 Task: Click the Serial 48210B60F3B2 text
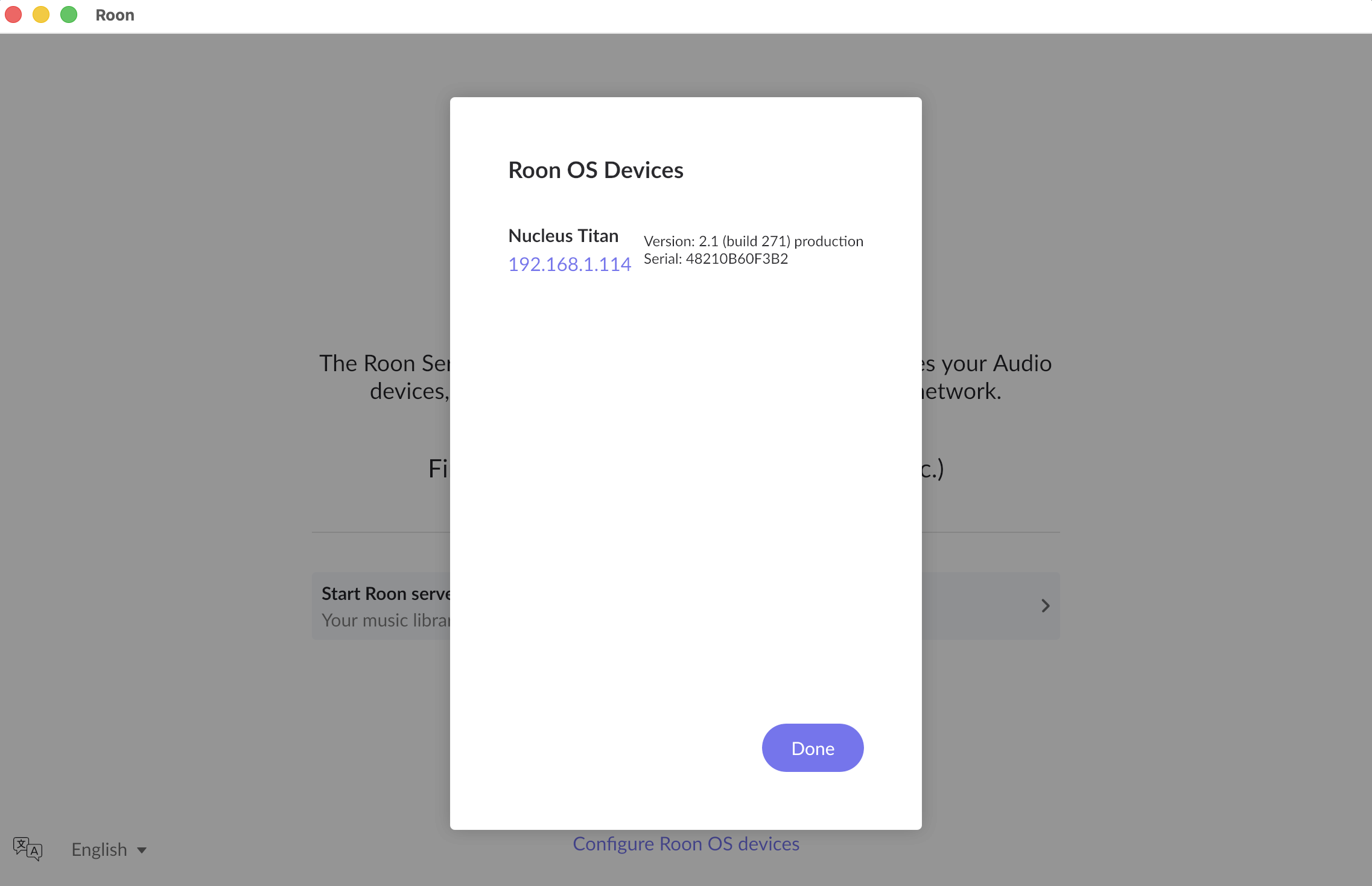tap(716, 259)
